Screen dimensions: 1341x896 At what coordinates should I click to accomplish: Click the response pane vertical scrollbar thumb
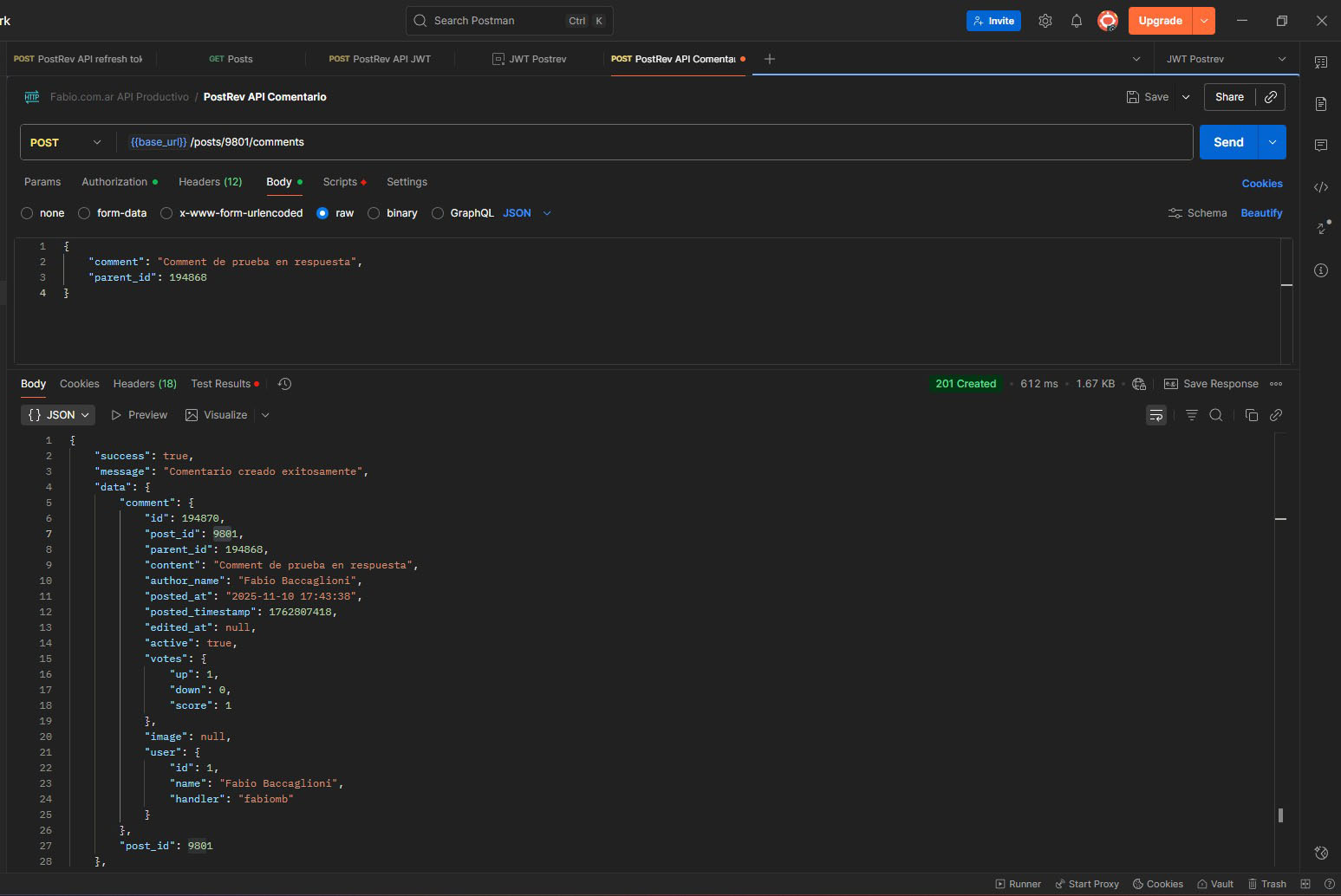coord(1280,815)
